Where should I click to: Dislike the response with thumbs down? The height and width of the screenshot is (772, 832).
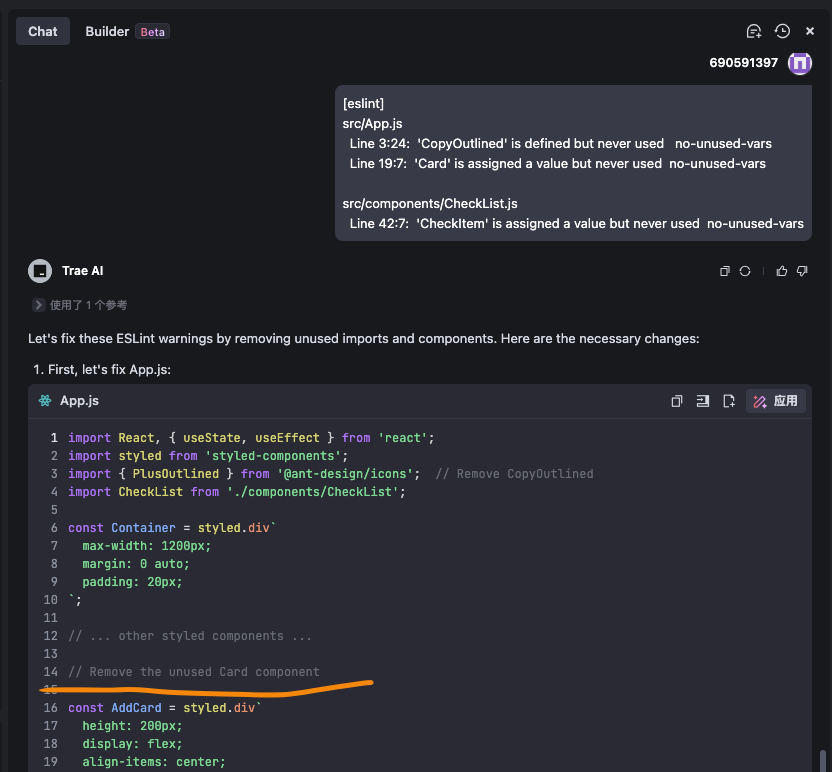pyautogui.click(x=802, y=271)
